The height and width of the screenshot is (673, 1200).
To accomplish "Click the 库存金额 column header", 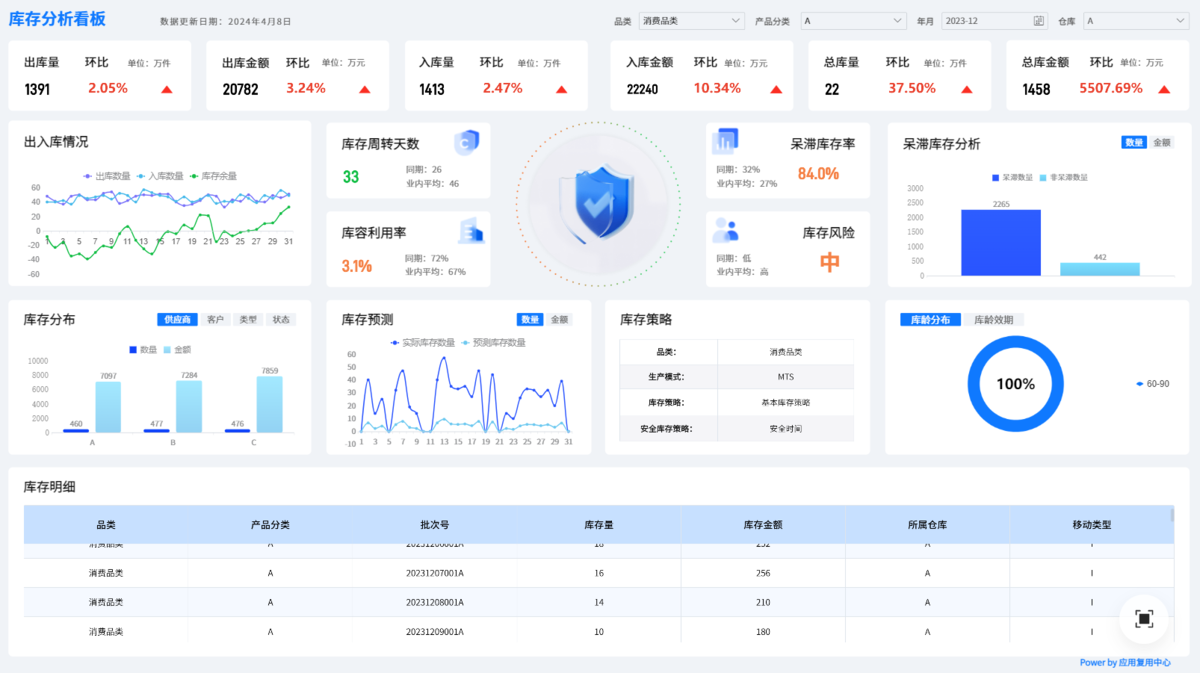I will (x=763, y=524).
